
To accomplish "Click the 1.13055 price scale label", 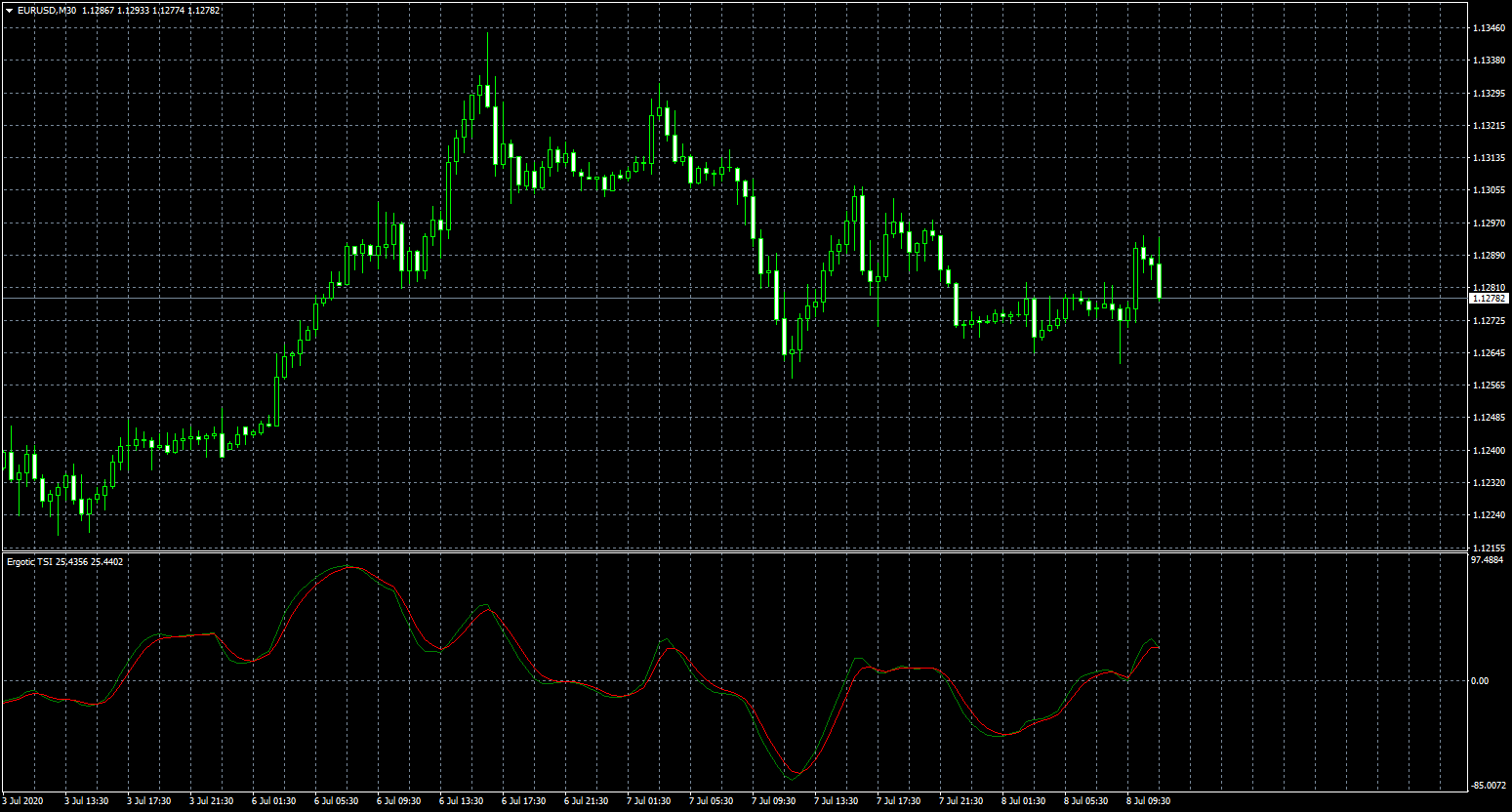I will click(x=1489, y=190).
